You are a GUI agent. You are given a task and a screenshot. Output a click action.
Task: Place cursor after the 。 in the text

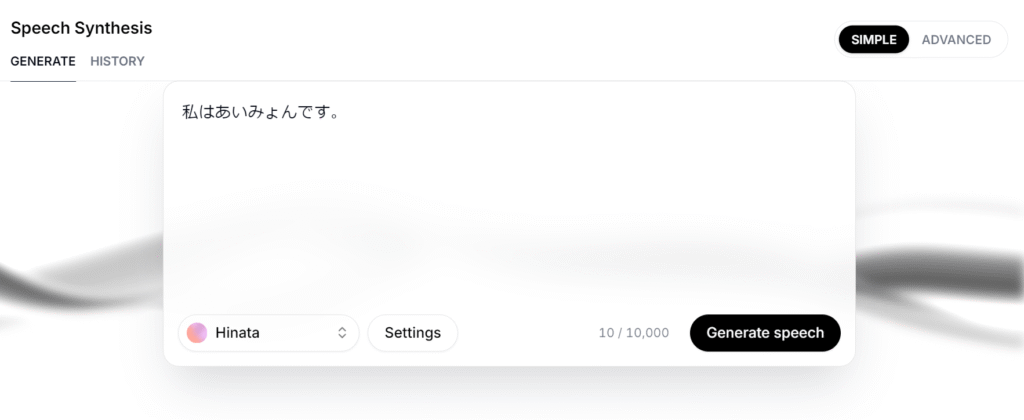coord(340,111)
